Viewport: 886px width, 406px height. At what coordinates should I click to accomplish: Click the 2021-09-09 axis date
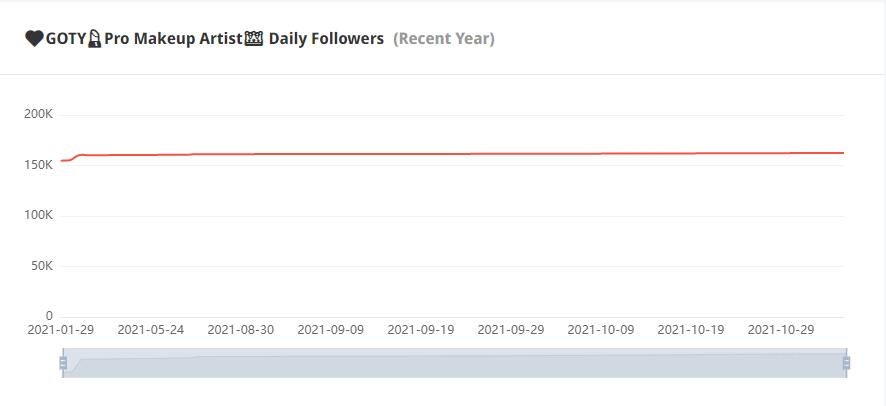click(x=331, y=329)
